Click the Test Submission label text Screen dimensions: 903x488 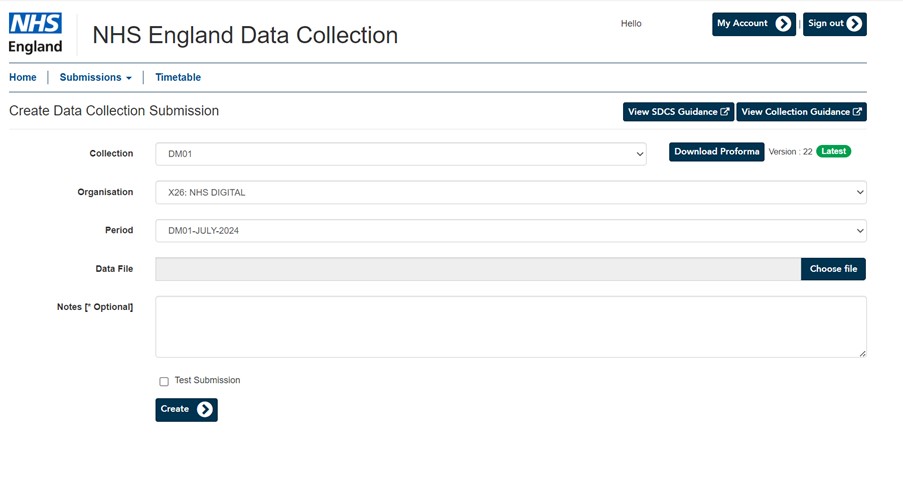207,380
